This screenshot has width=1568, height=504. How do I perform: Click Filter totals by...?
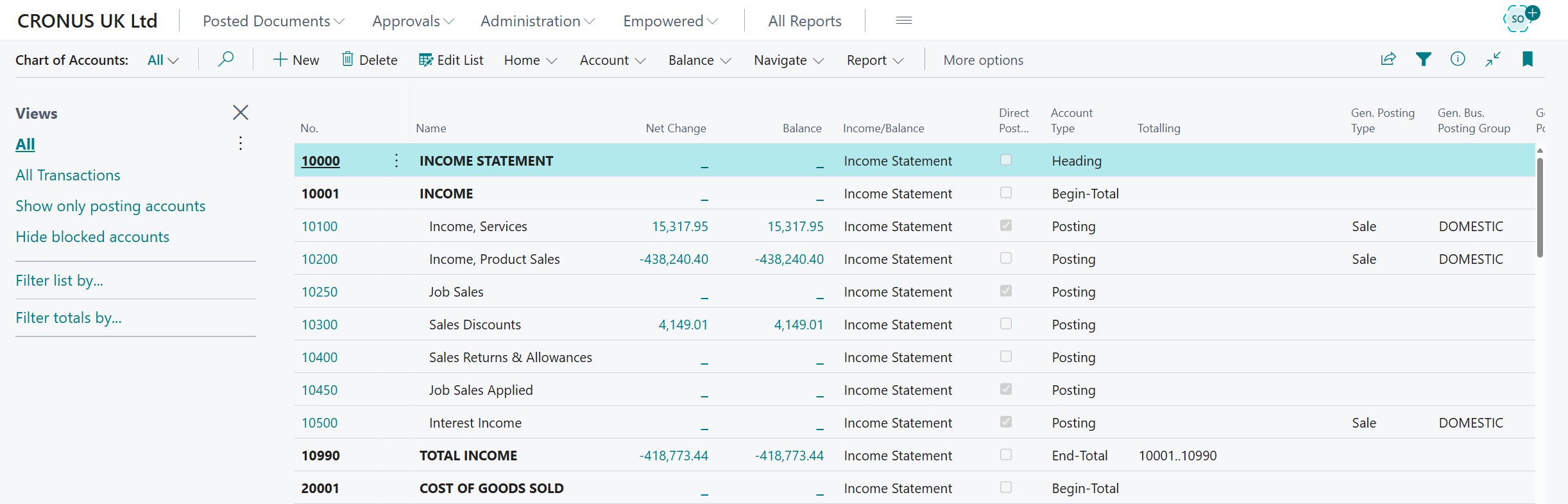click(69, 318)
